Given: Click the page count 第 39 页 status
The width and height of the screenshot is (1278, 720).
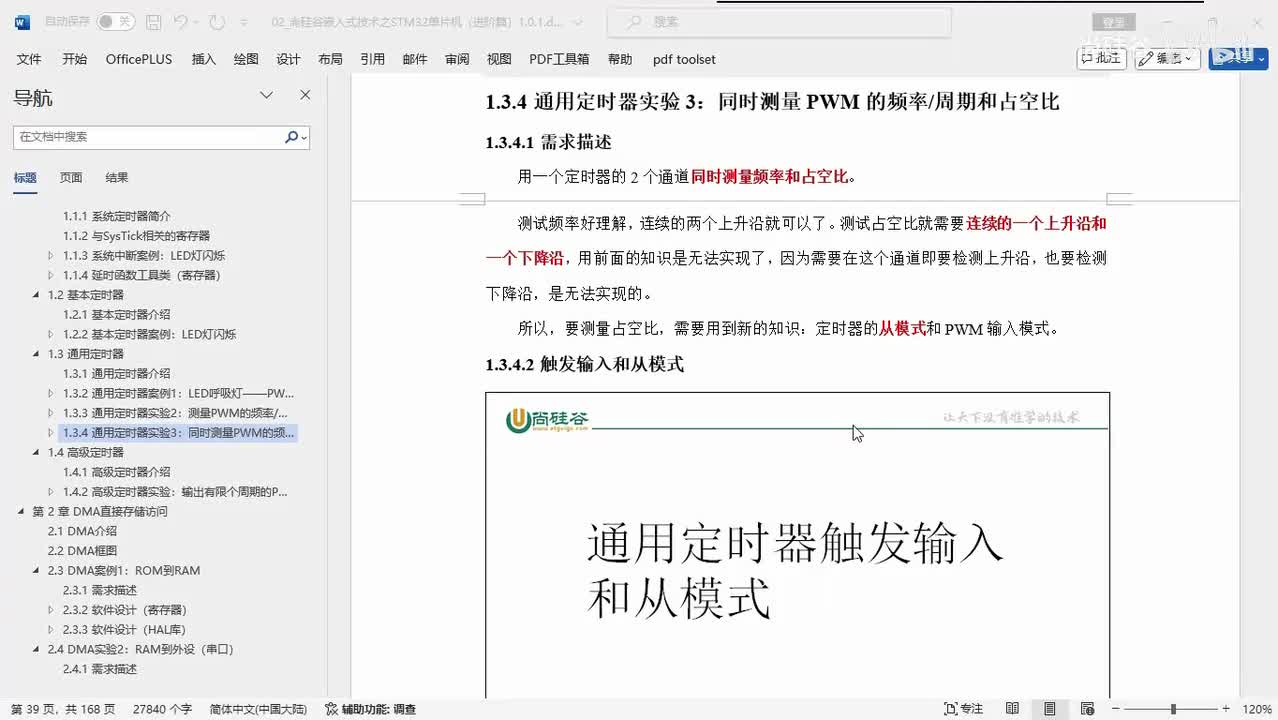Looking at the screenshot, I should 63,709.
